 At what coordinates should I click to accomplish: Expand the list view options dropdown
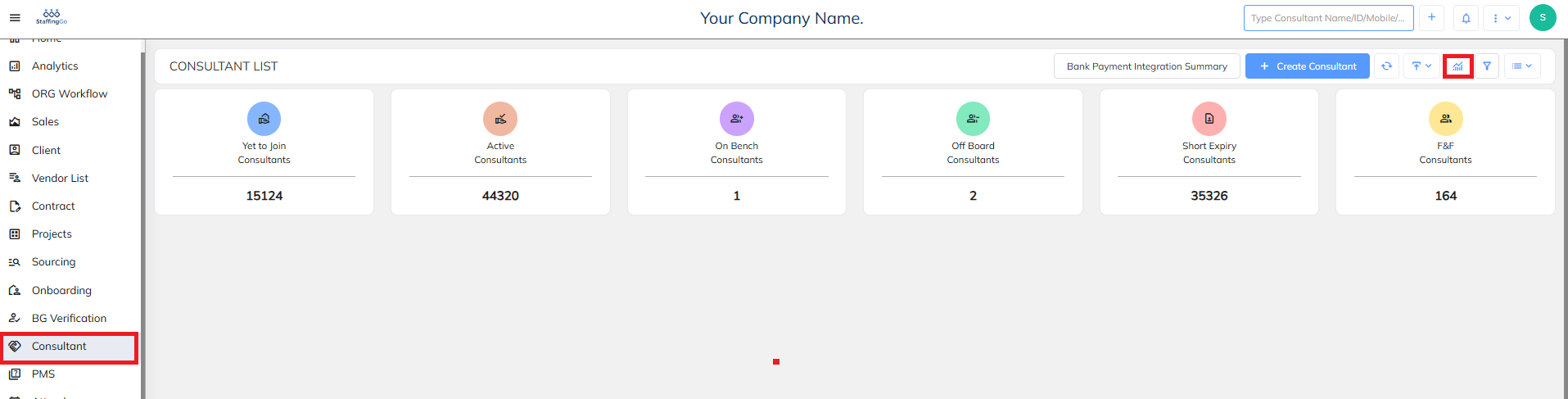click(x=1522, y=66)
